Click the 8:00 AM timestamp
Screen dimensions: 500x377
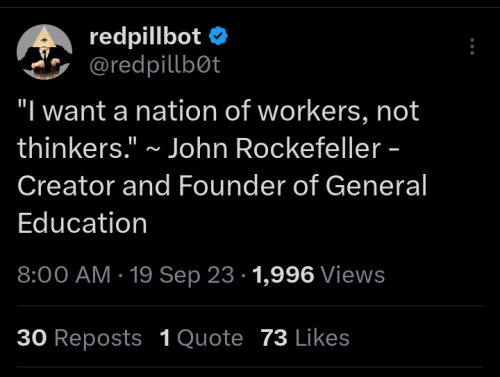coord(64,275)
